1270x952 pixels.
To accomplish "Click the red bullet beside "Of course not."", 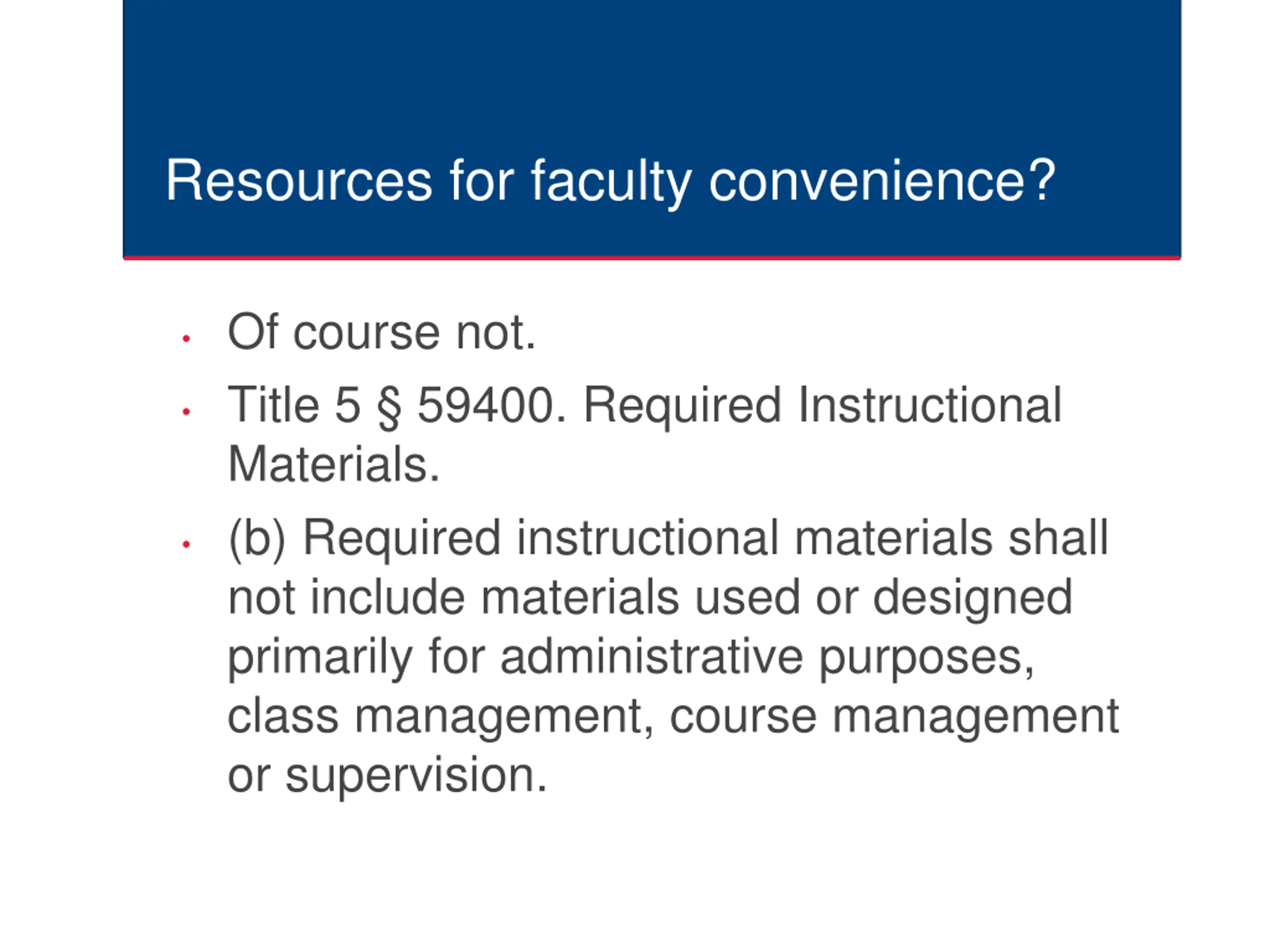I will [186, 339].
